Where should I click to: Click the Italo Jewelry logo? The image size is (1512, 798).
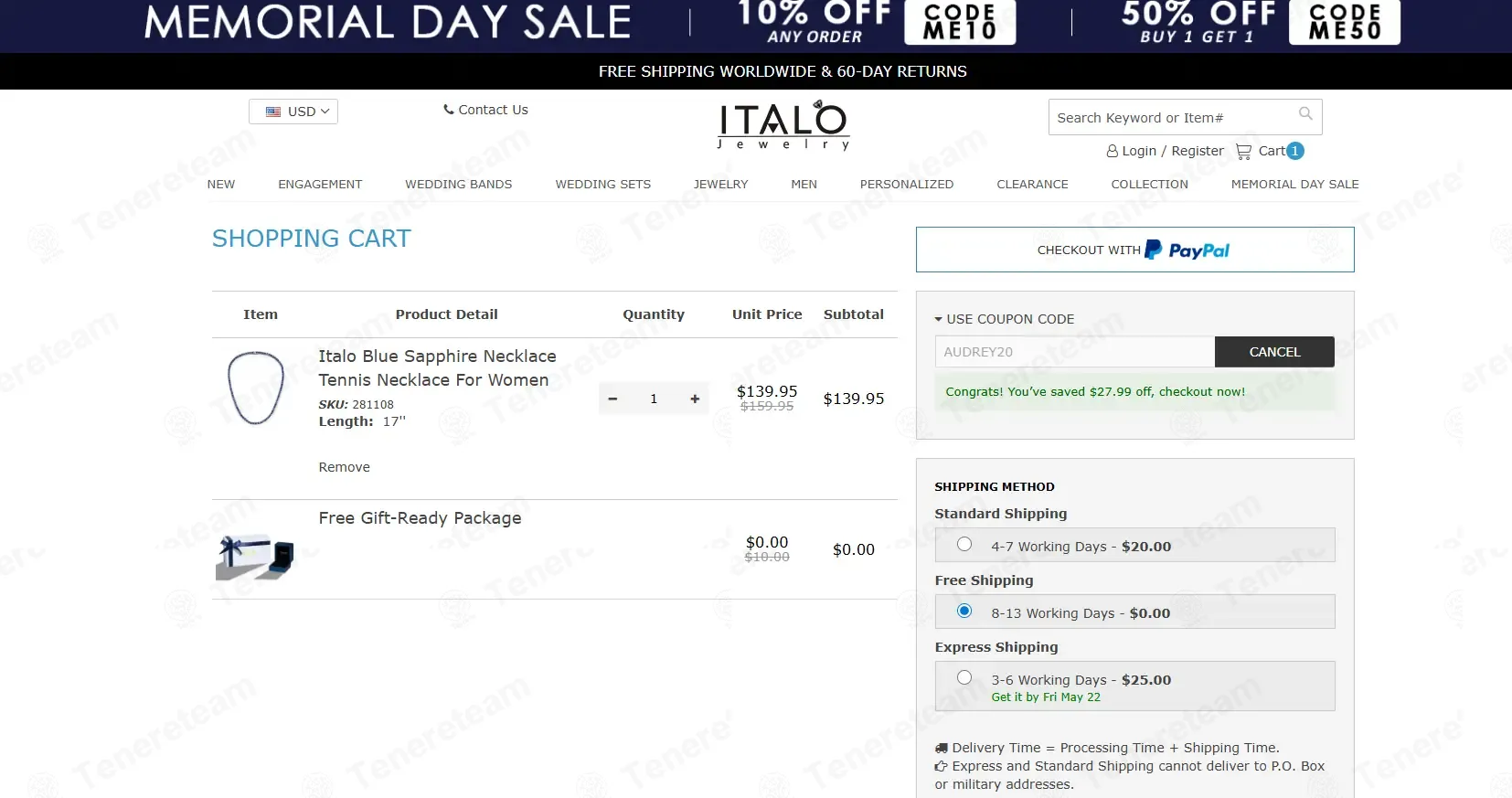(783, 125)
